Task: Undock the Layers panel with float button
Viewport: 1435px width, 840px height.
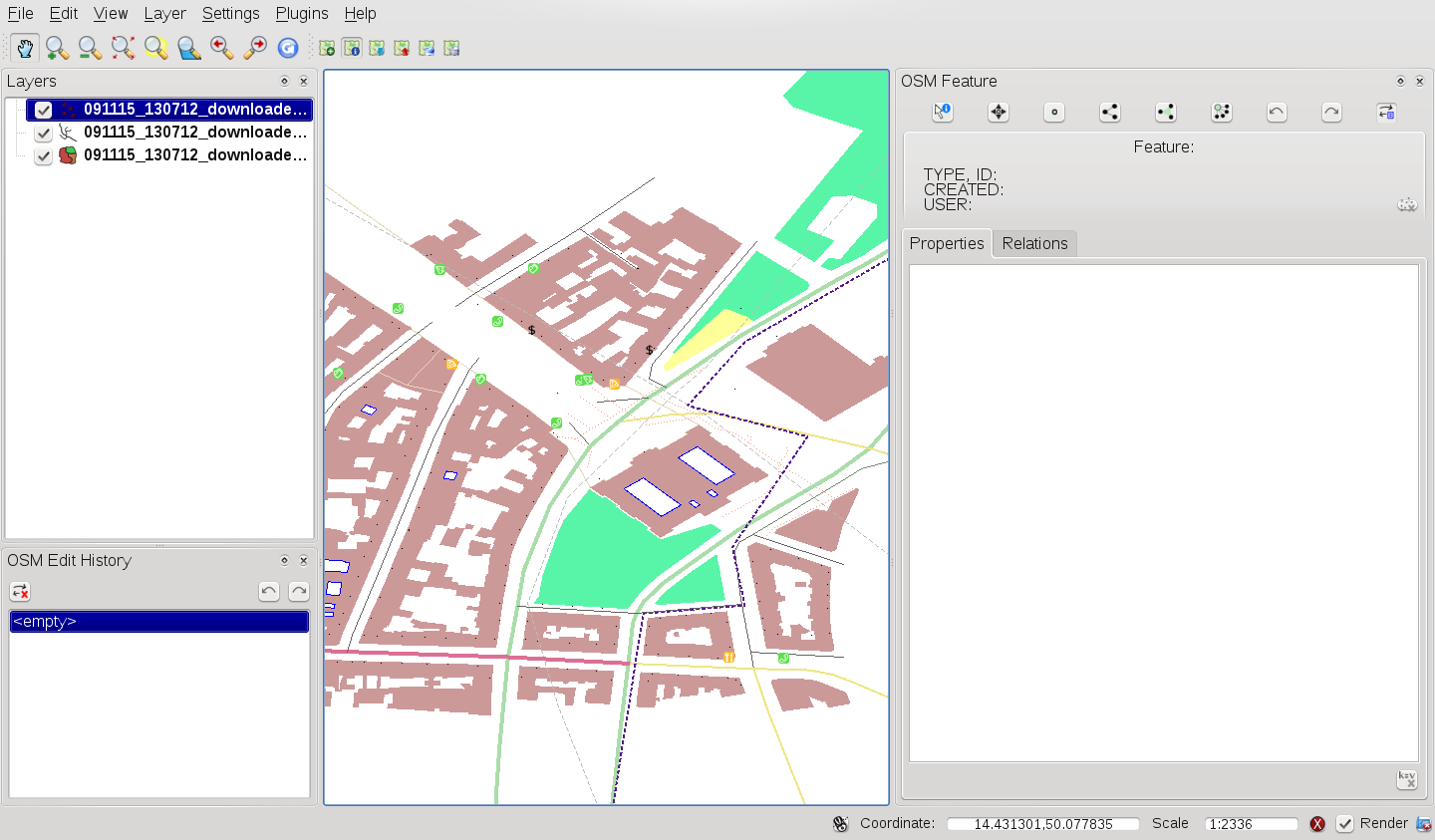Action: point(284,82)
